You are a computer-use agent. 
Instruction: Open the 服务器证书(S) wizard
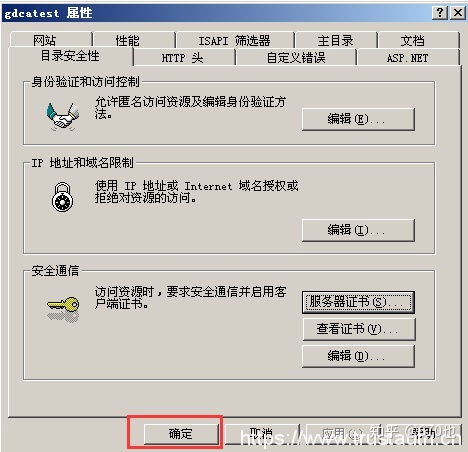358,302
